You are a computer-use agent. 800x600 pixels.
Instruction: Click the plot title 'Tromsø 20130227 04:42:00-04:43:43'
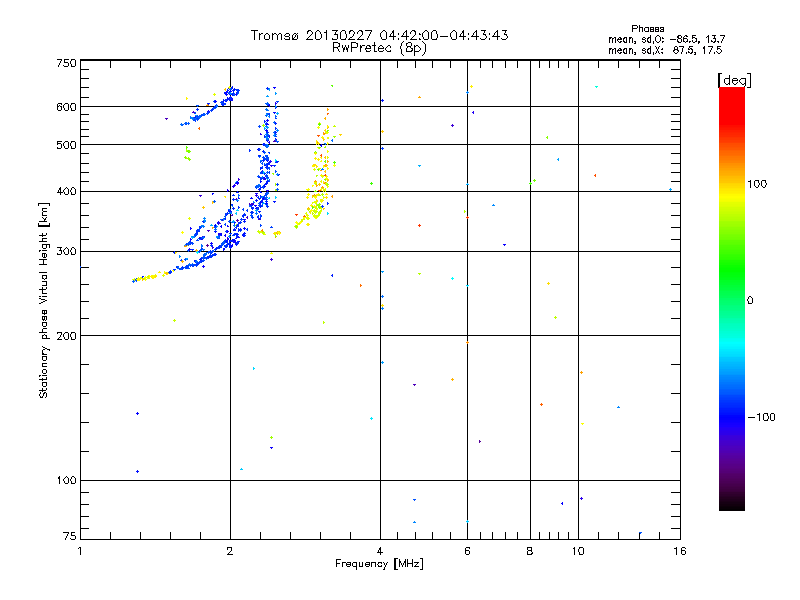[x=379, y=35]
